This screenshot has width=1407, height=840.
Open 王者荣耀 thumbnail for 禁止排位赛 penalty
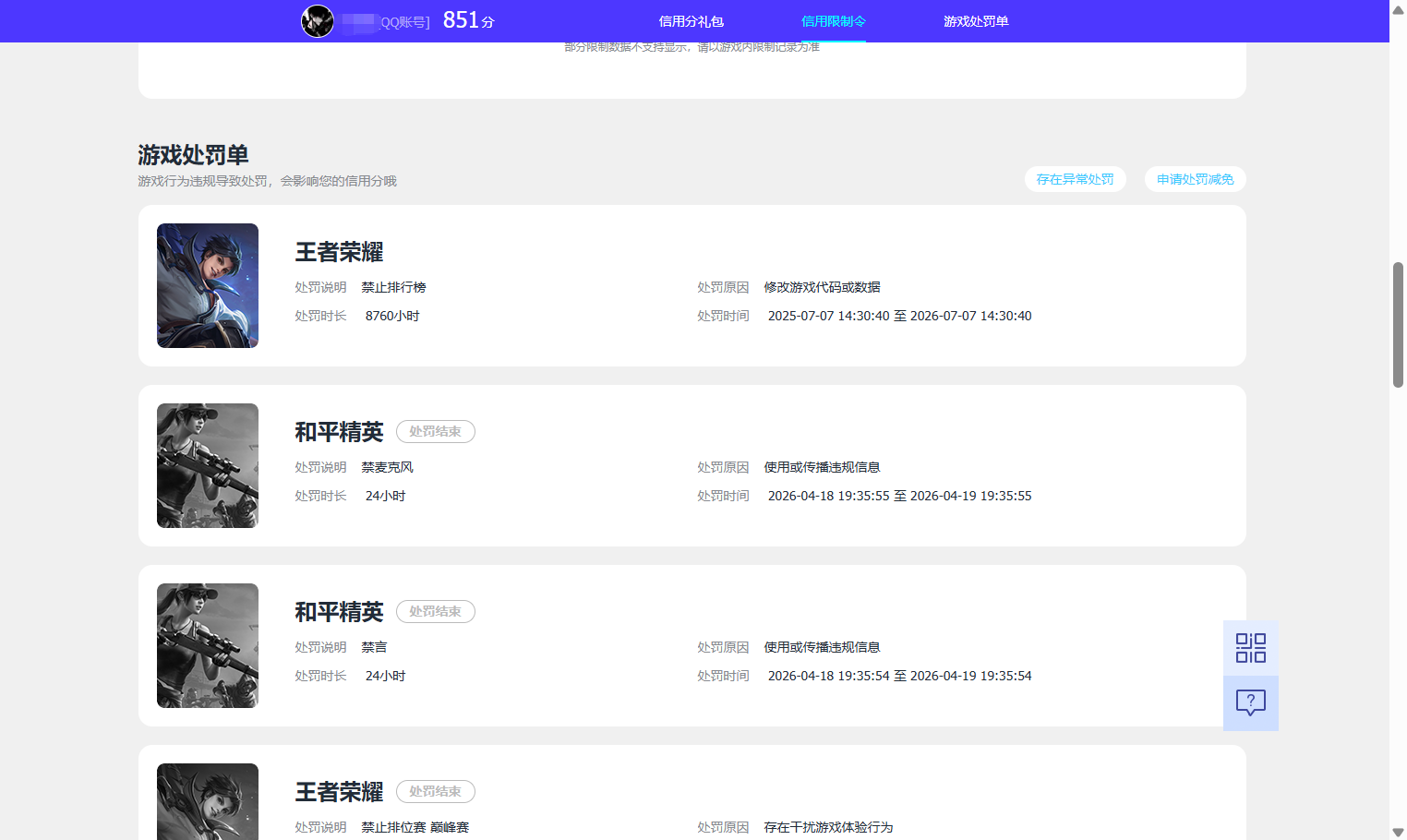click(x=208, y=801)
